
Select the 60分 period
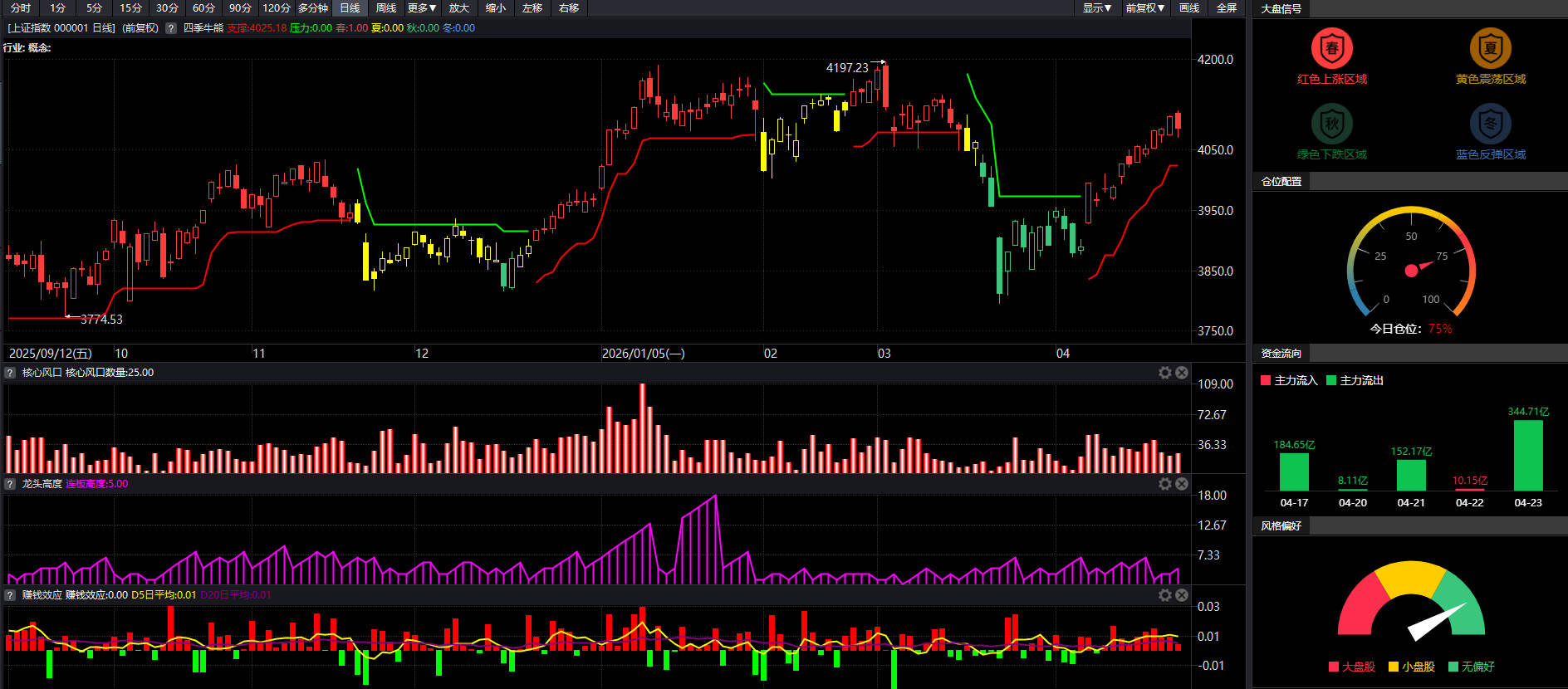[x=203, y=8]
